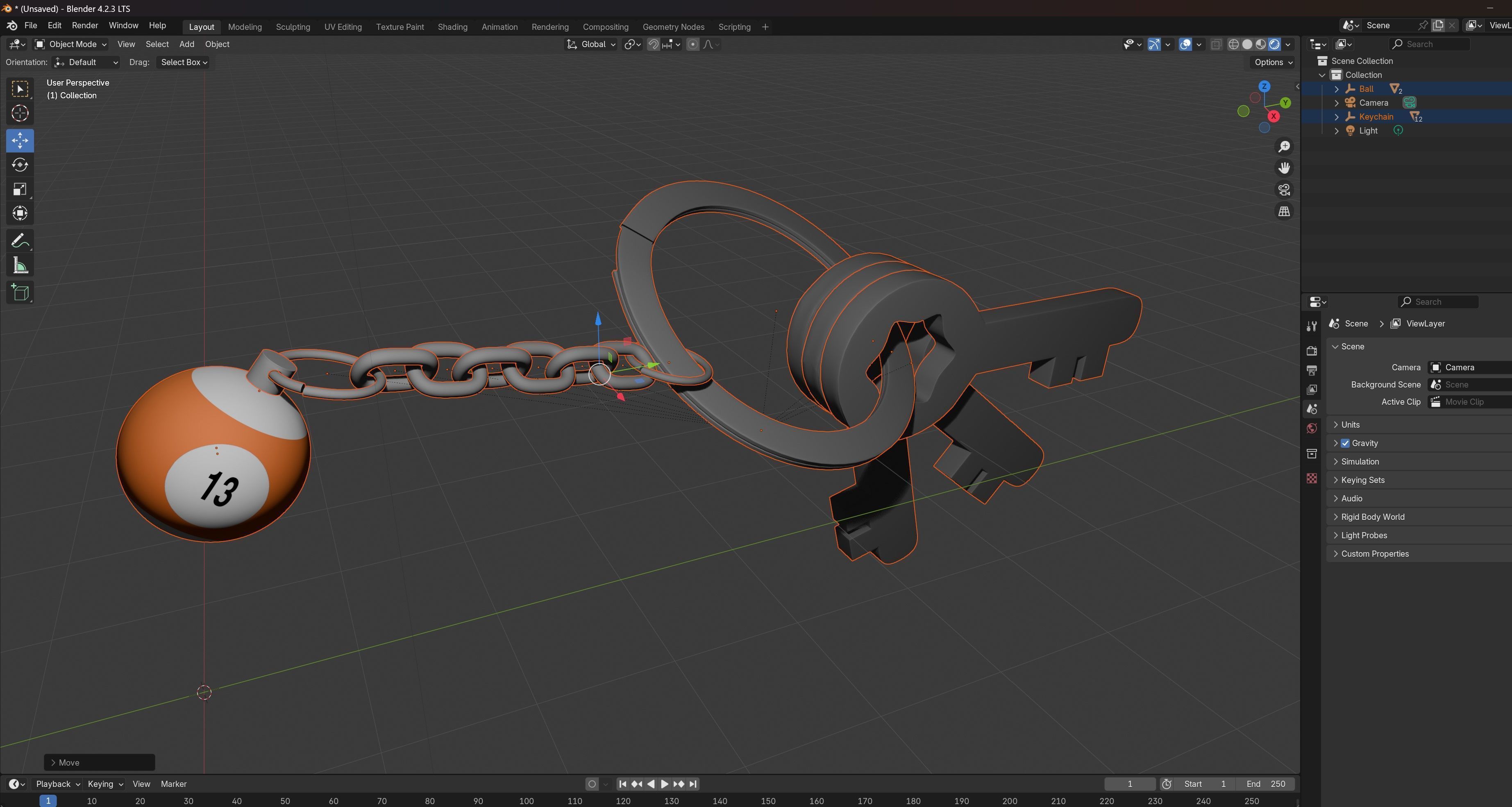Open the Render menu

coord(84,26)
